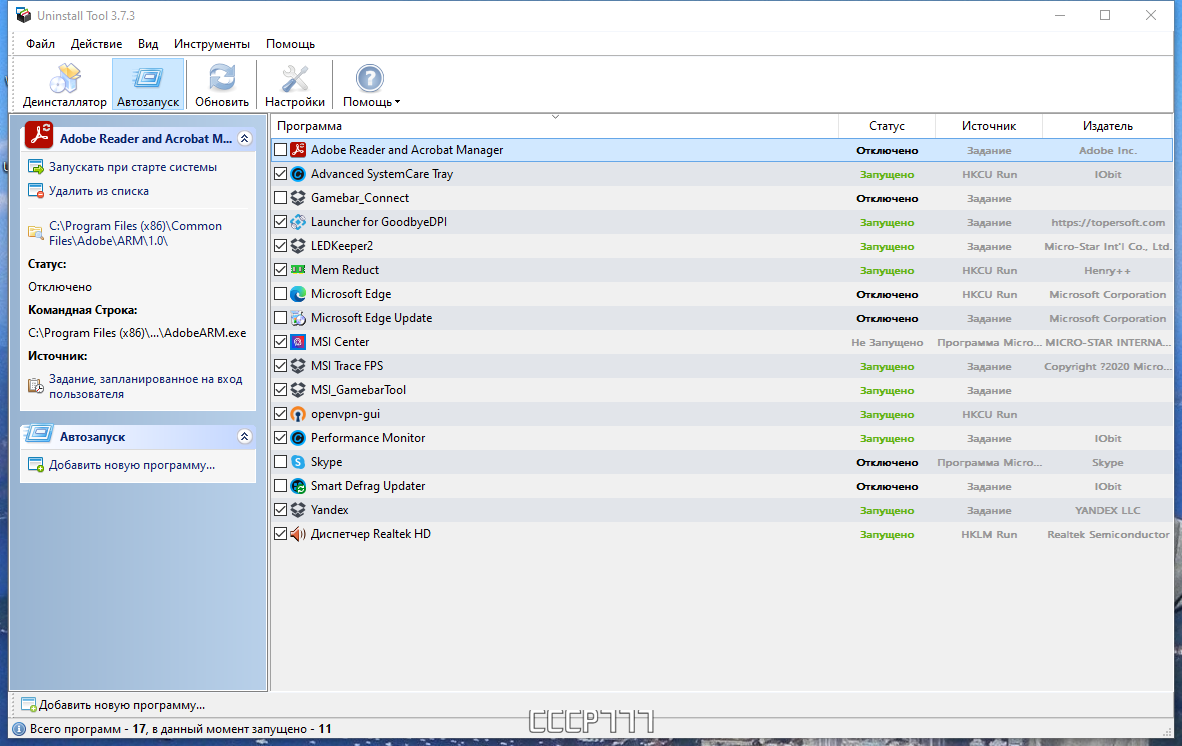Image resolution: width=1182 pixels, height=746 pixels.
Task: Enable the Adobe Reader and Acrobat Manager checkbox
Action: pyautogui.click(x=280, y=150)
